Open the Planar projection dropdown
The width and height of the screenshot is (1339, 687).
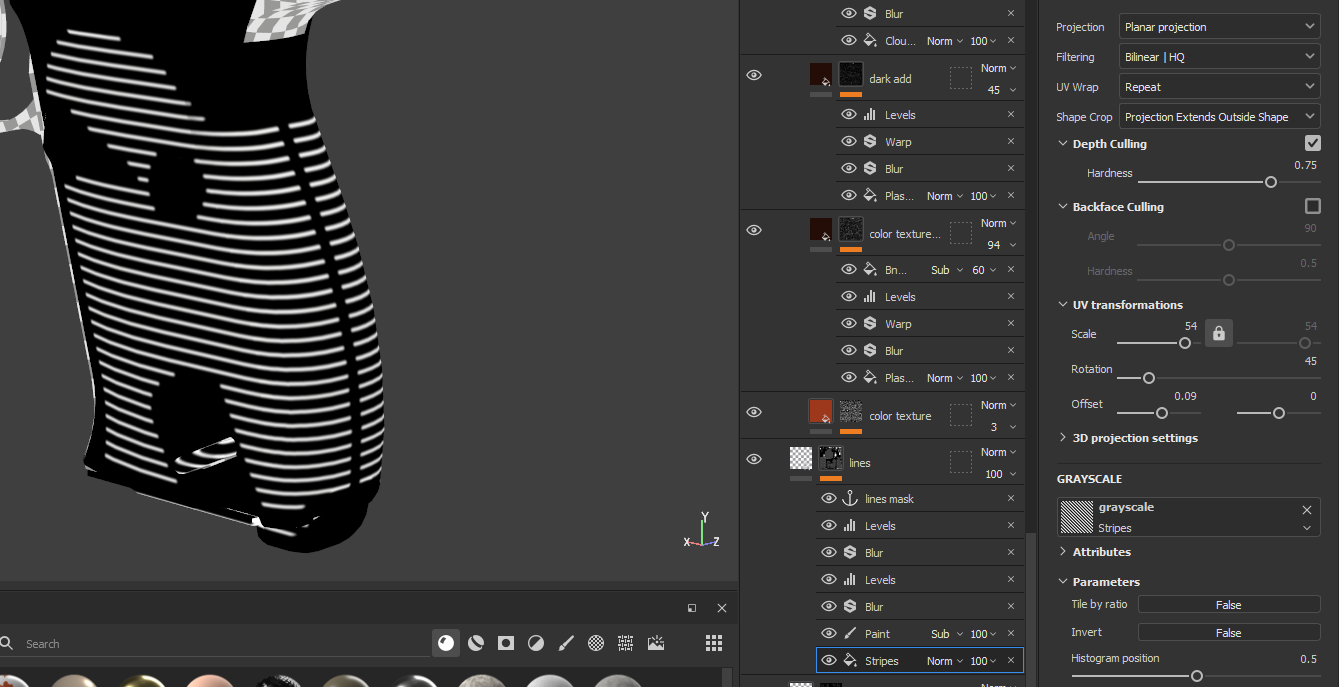1218,26
